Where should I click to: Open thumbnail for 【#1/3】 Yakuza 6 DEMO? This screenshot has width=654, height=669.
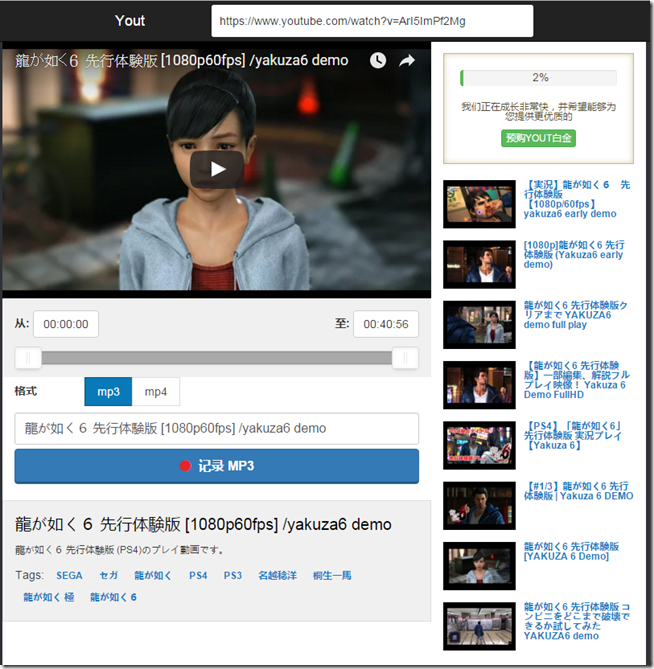pyautogui.click(x=479, y=506)
